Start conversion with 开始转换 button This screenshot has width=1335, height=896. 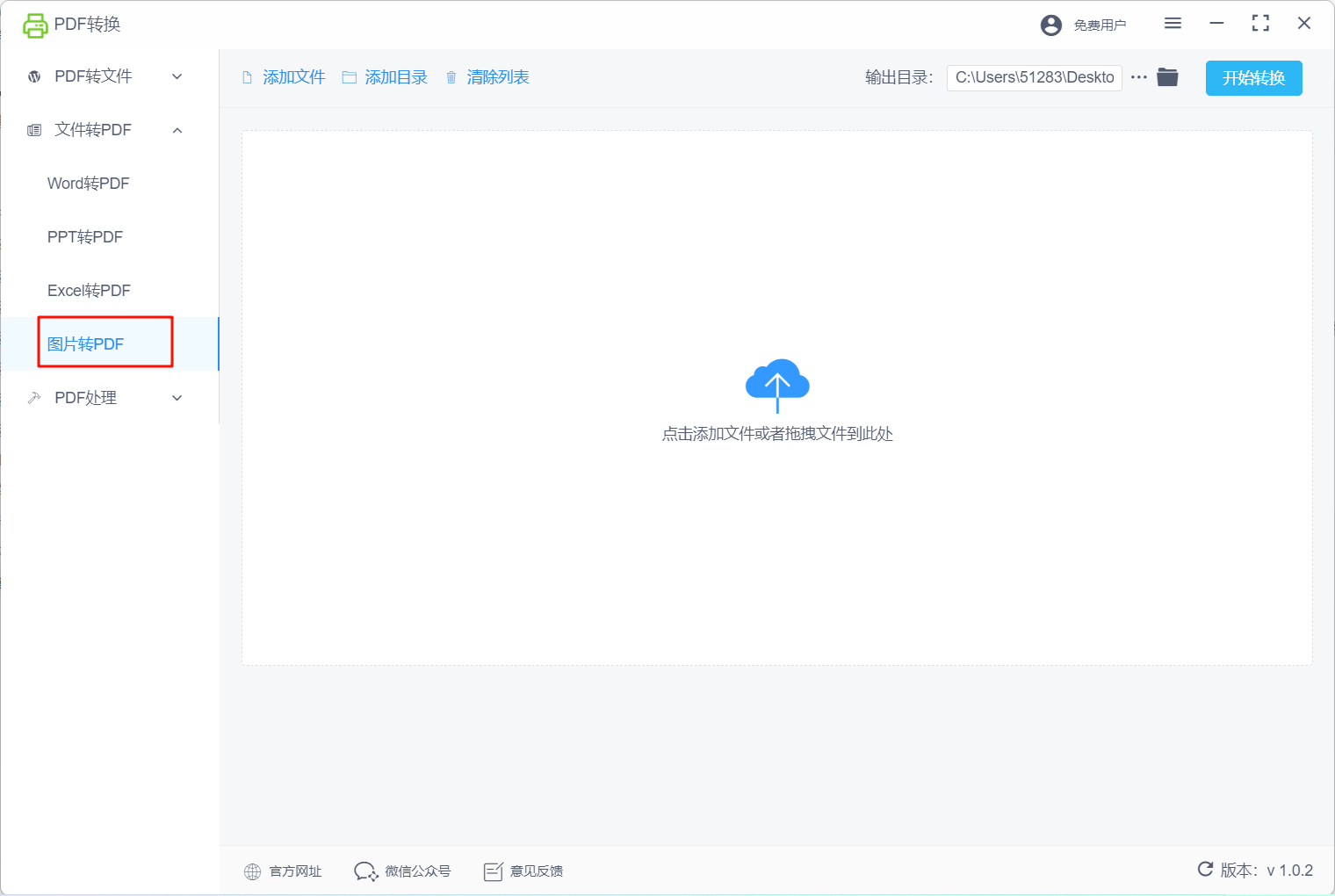pos(1254,78)
